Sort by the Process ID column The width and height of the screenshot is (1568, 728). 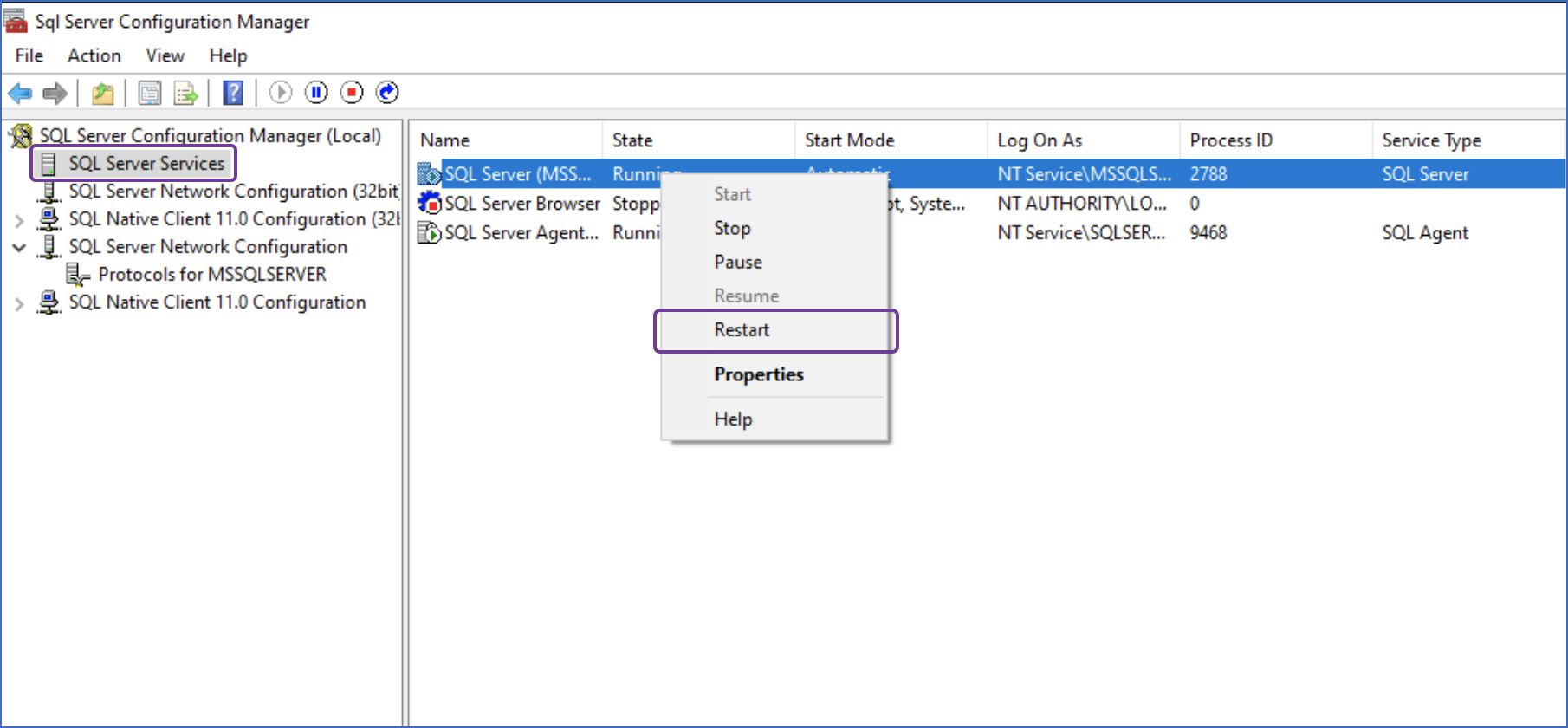point(1275,140)
